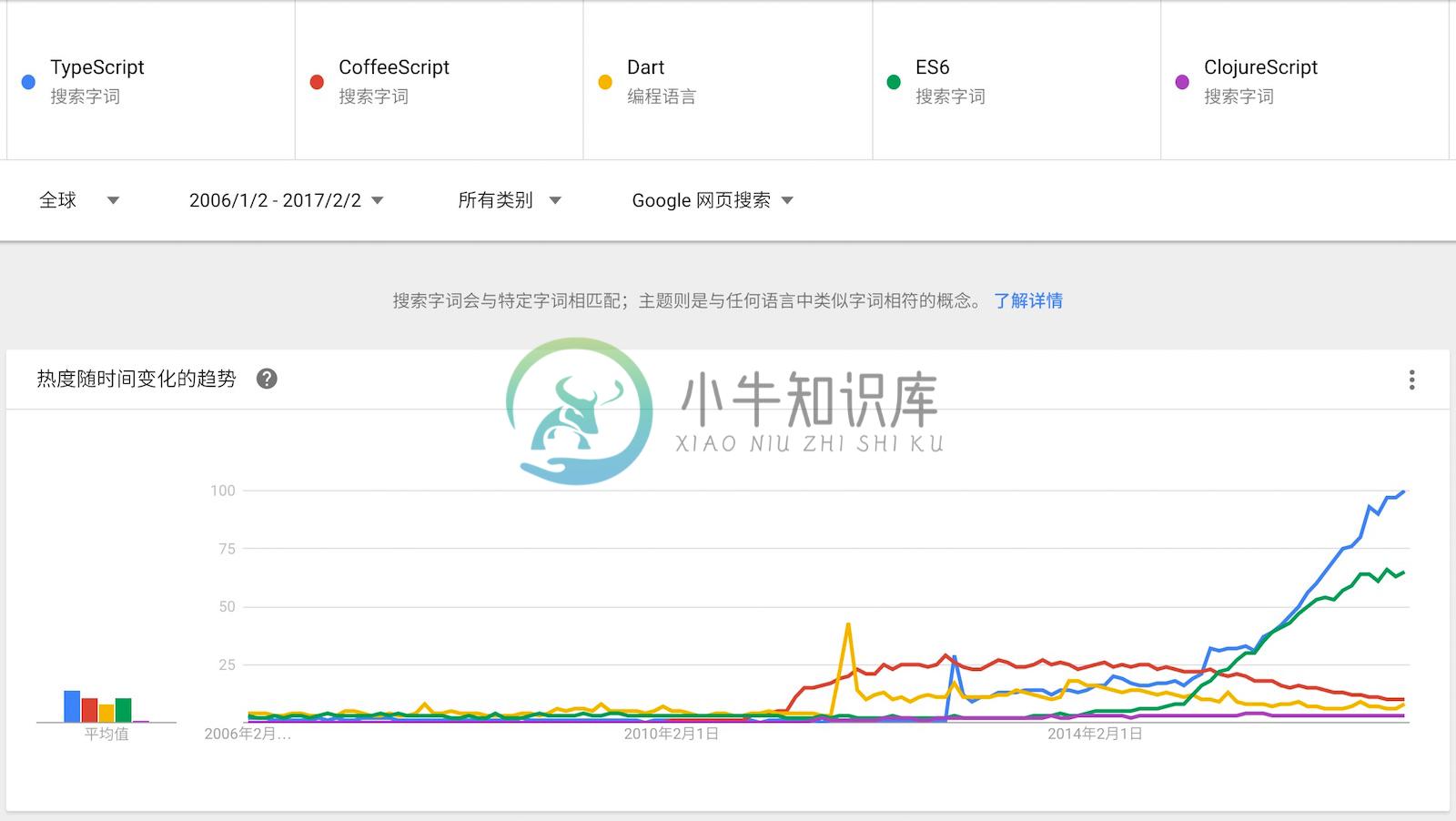Click the yellow Dart average bar
The height and width of the screenshot is (821, 1456).
(x=106, y=713)
